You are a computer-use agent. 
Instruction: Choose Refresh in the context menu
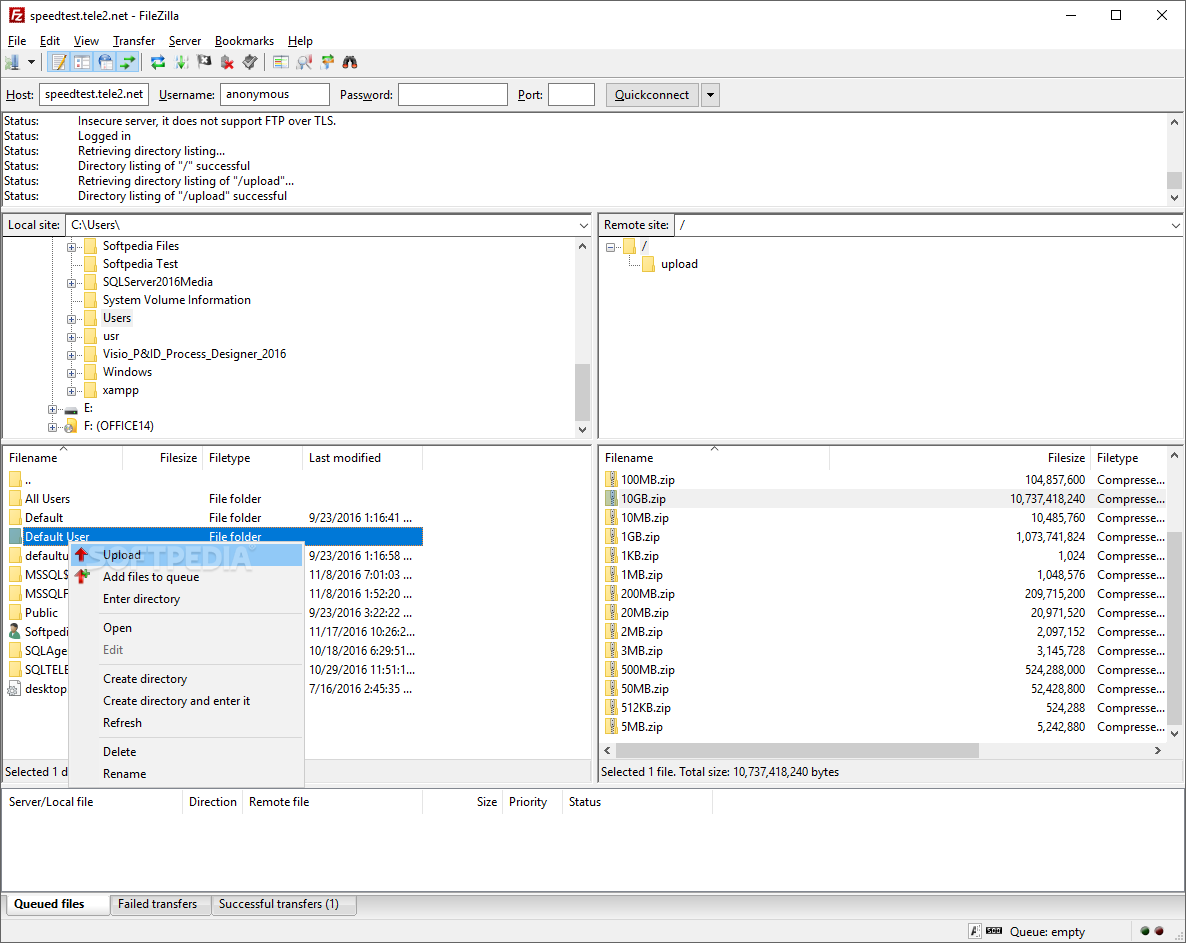[187, 723]
